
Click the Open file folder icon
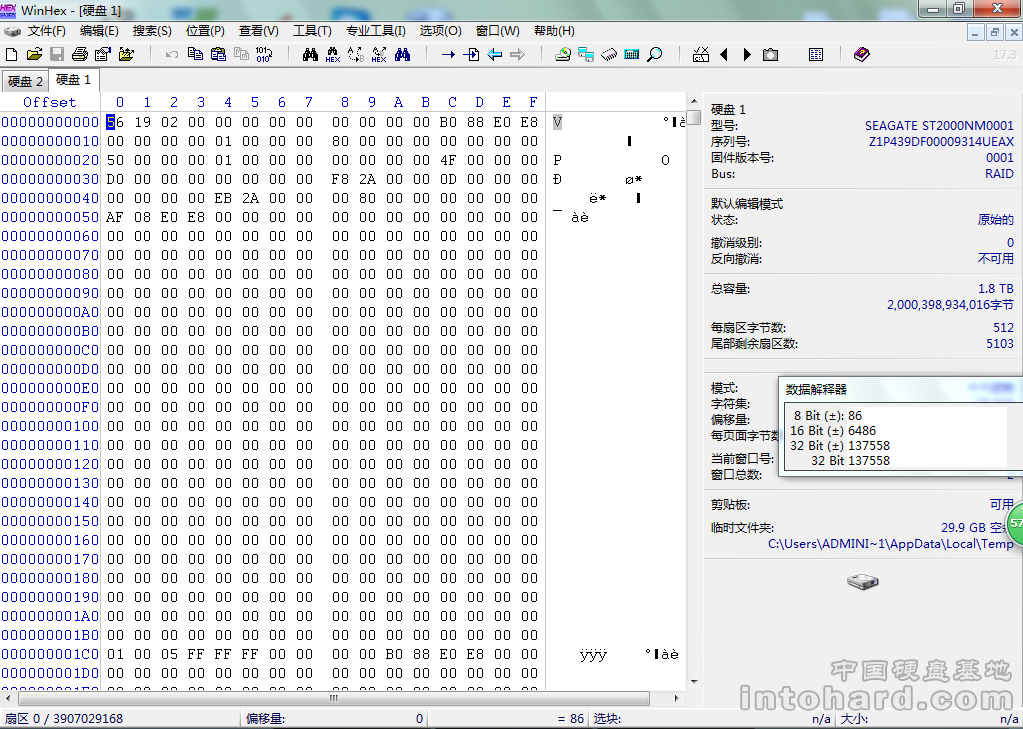tap(34, 54)
